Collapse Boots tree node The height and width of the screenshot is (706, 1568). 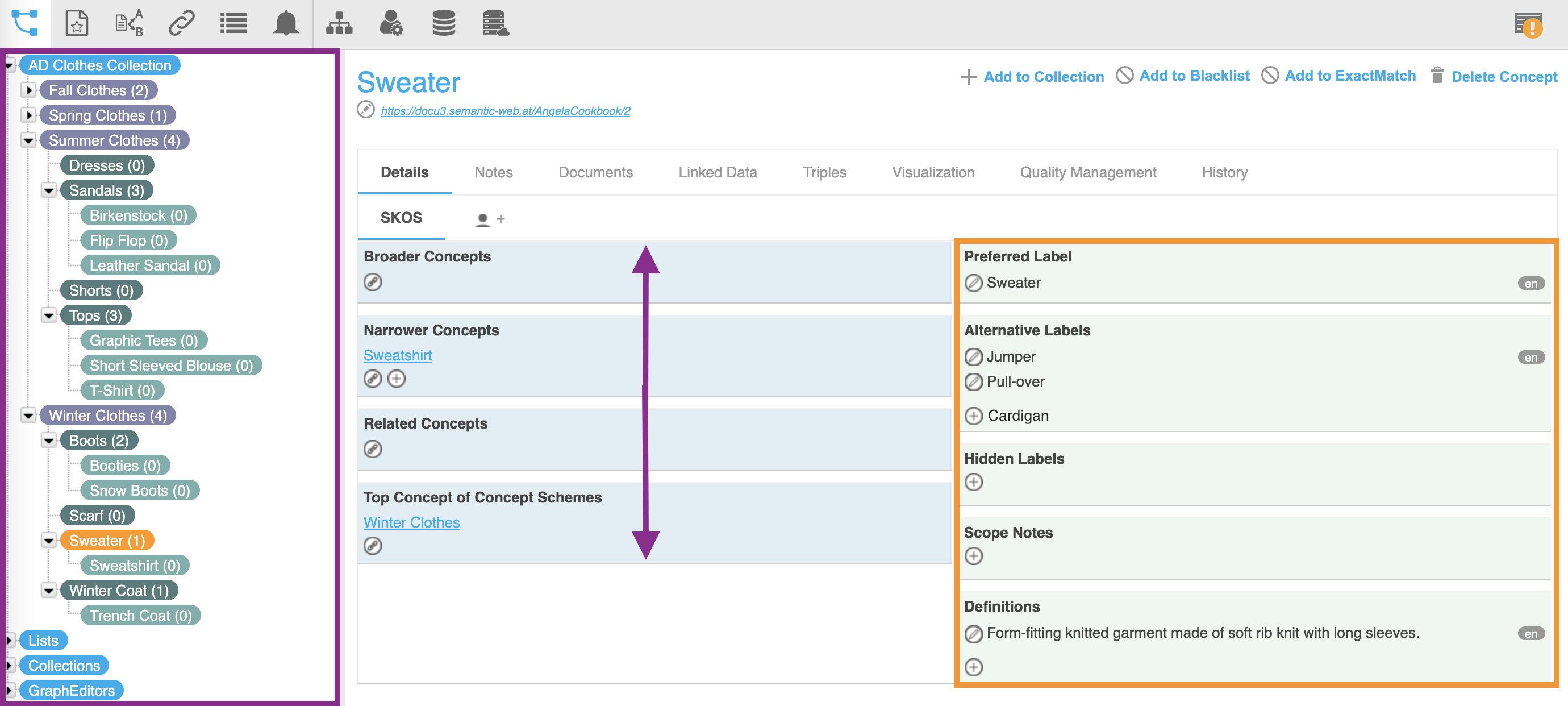[x=49, y=441]
